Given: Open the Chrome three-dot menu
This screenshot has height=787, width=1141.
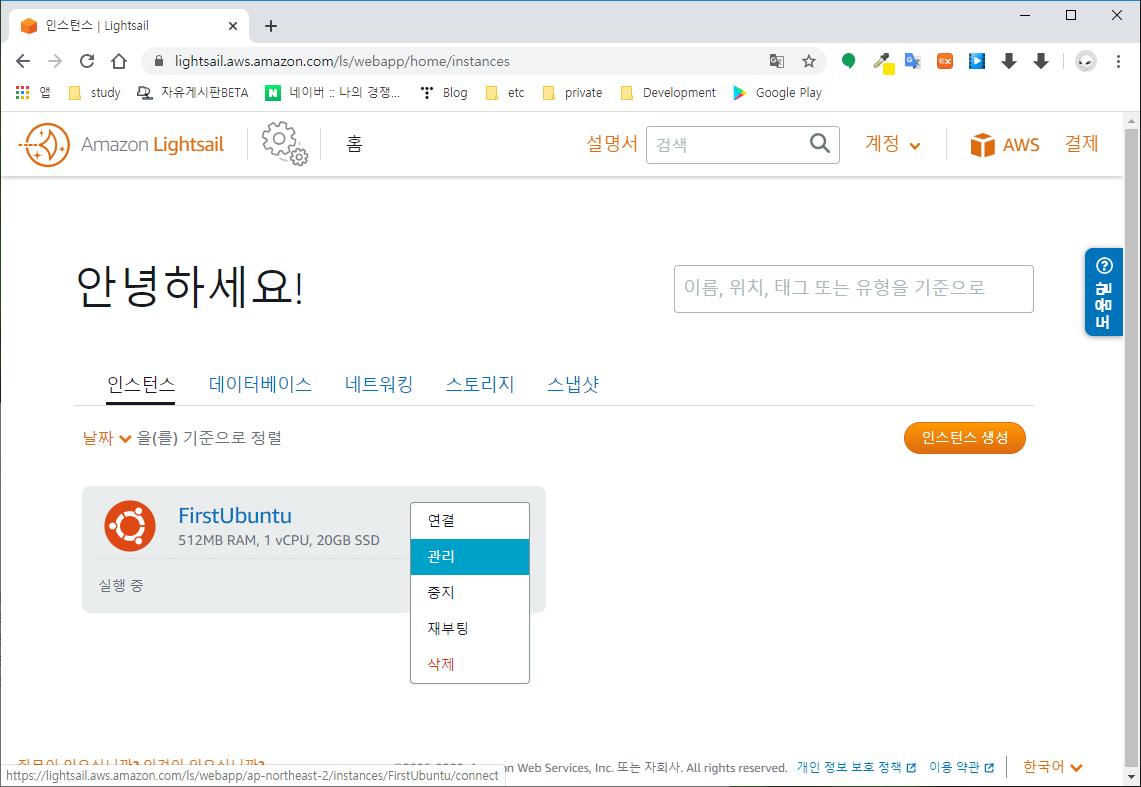Looking at the screenshot, I should [1118, 61].
